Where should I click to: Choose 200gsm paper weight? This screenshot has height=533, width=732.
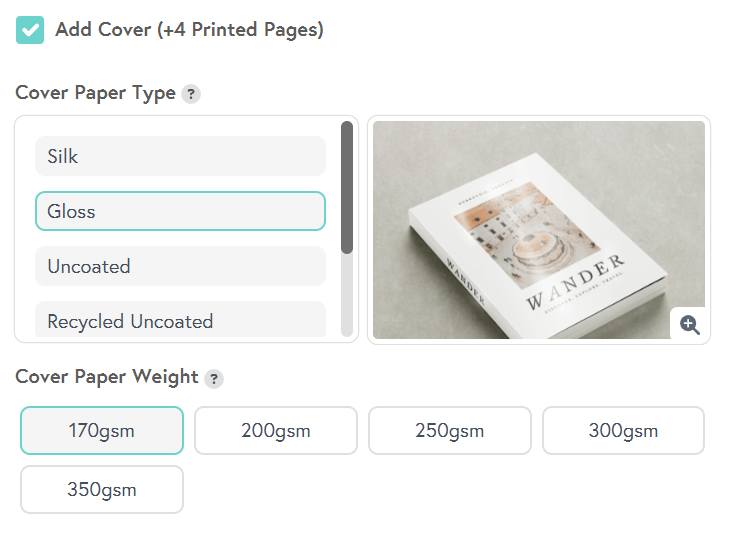[x=276, y=431]
